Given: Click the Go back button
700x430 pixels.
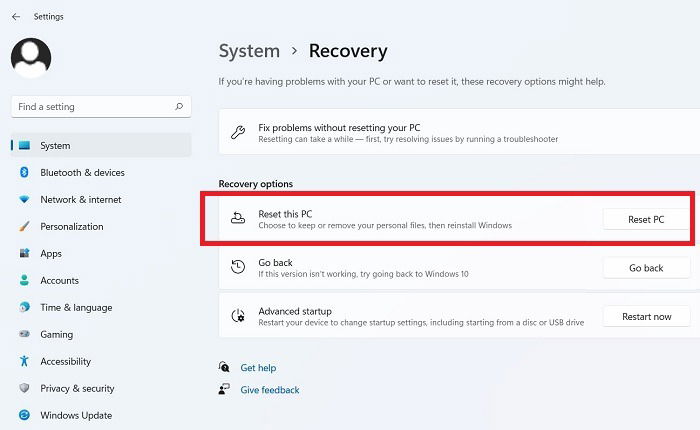Looking at the screenshot, I should [646, 268].
